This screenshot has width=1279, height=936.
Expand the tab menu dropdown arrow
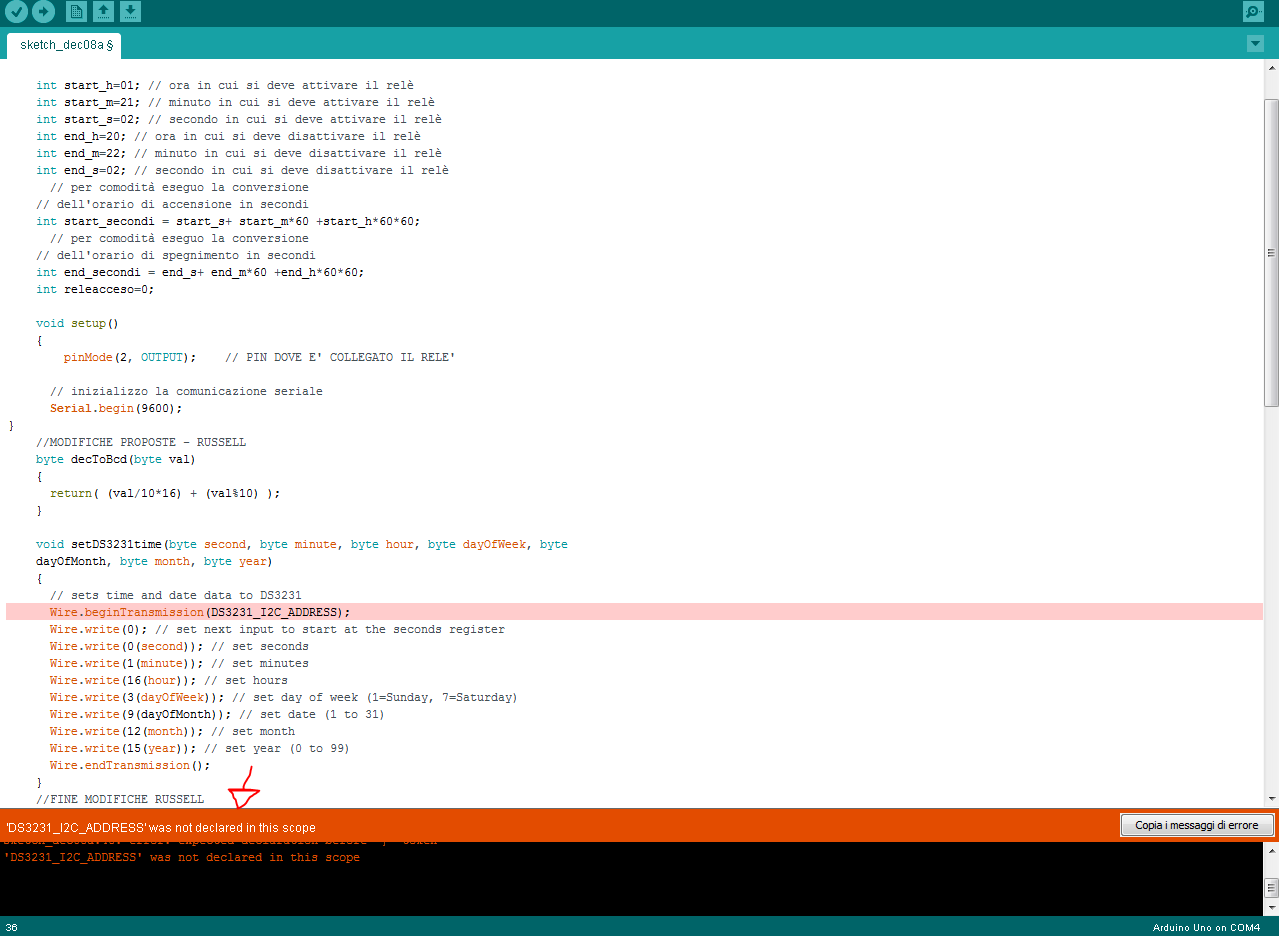[1256, 44]
